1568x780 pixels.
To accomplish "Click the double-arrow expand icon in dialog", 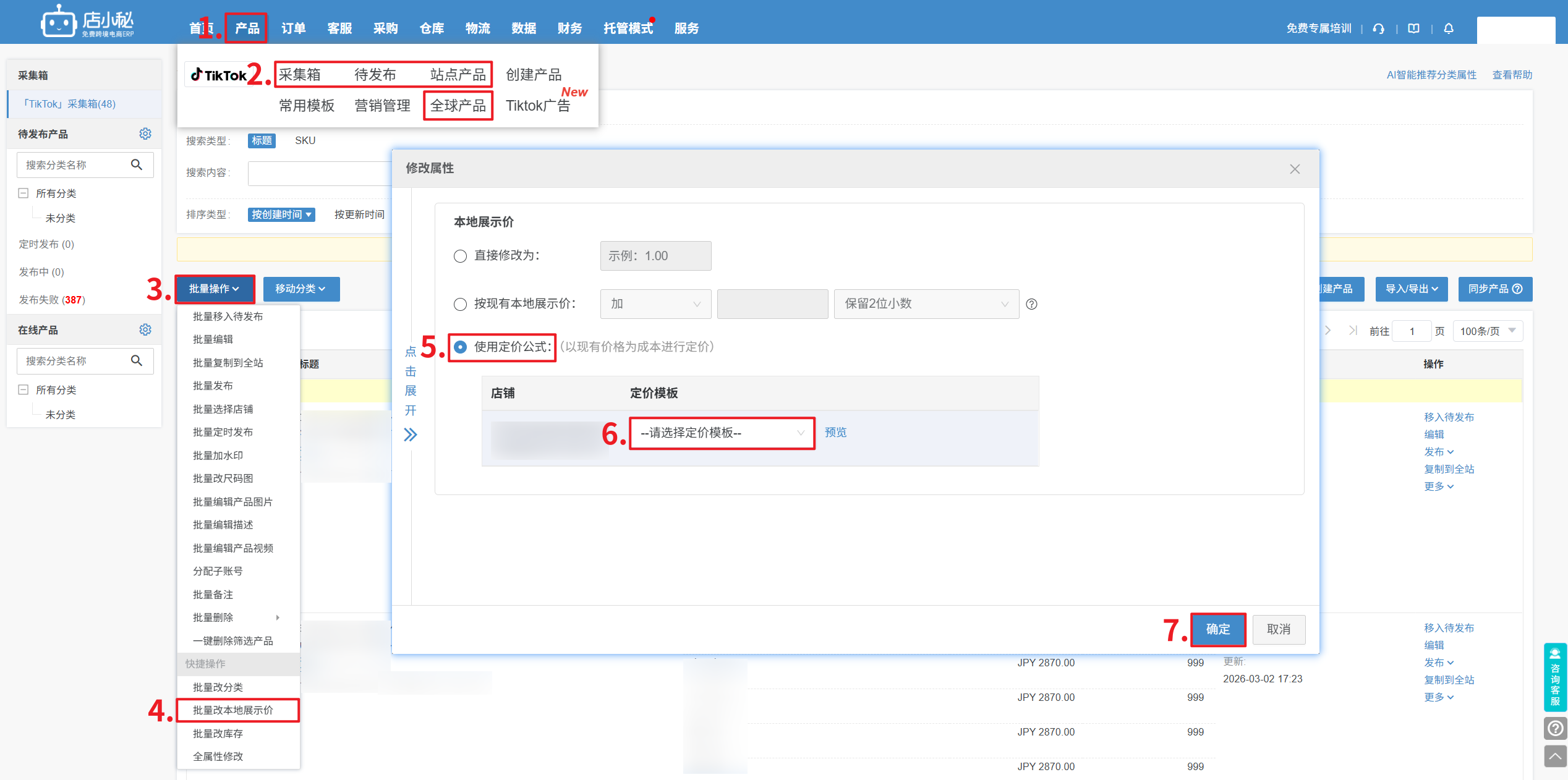I will coord(411,435).
